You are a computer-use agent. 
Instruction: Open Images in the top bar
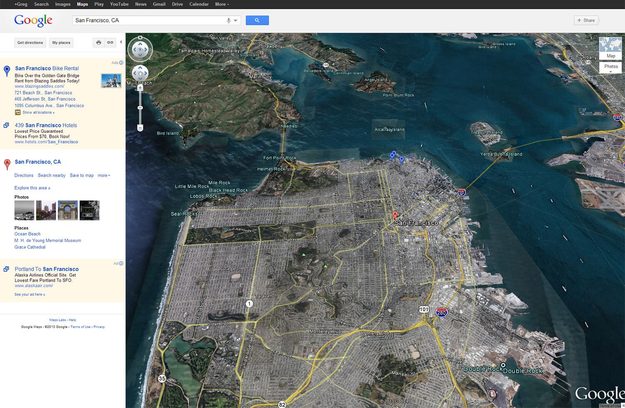63,4
